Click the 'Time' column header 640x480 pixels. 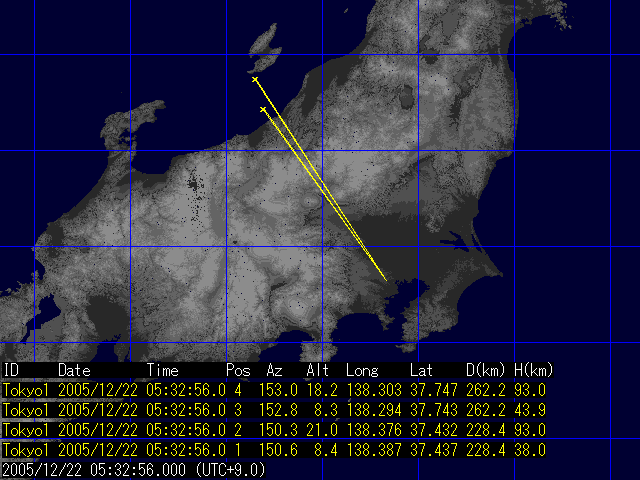click(x=162, y=371)
